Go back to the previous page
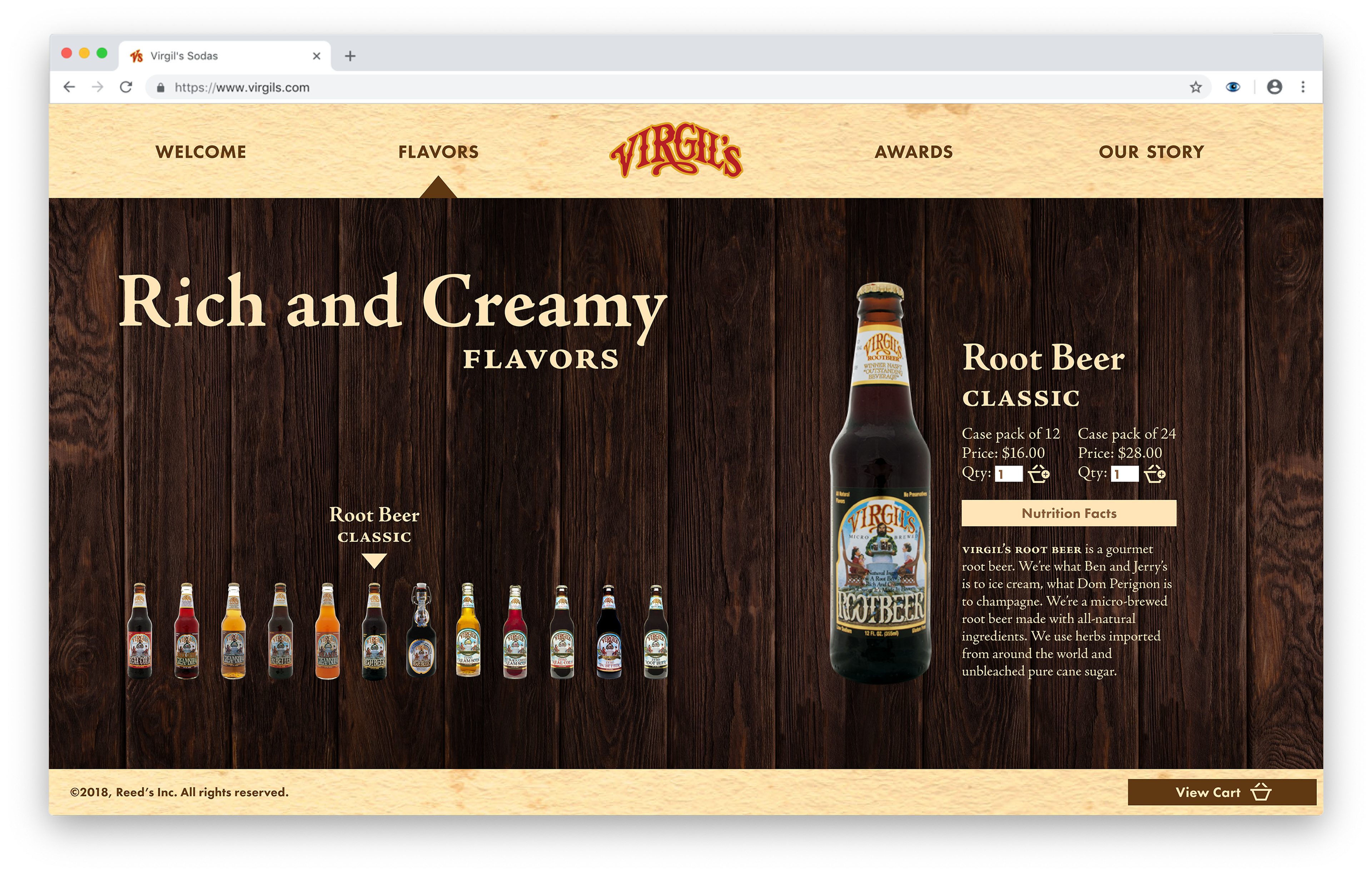 [x=69, y=87]
